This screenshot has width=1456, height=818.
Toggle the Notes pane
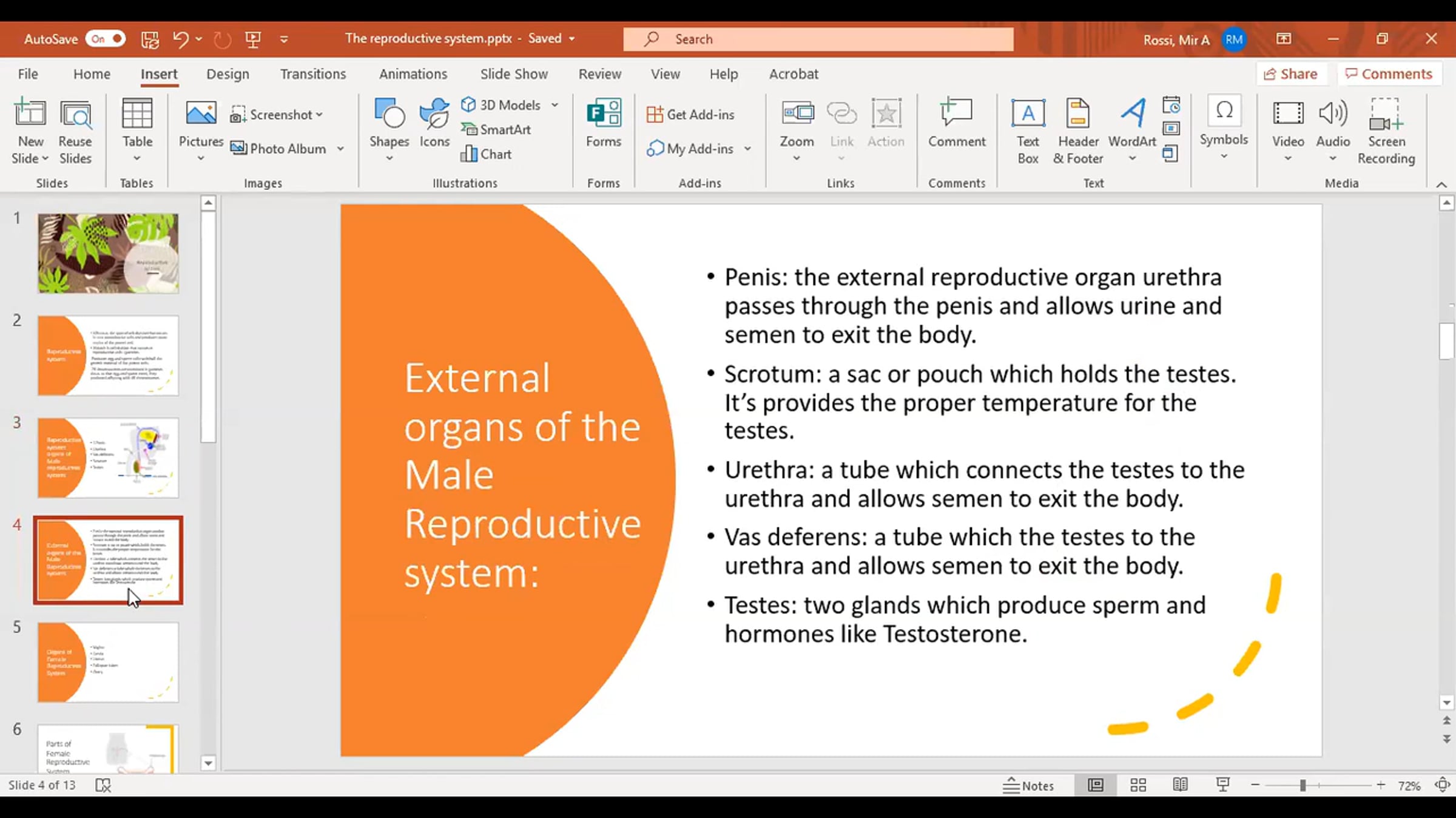(x=1029, y=785)
